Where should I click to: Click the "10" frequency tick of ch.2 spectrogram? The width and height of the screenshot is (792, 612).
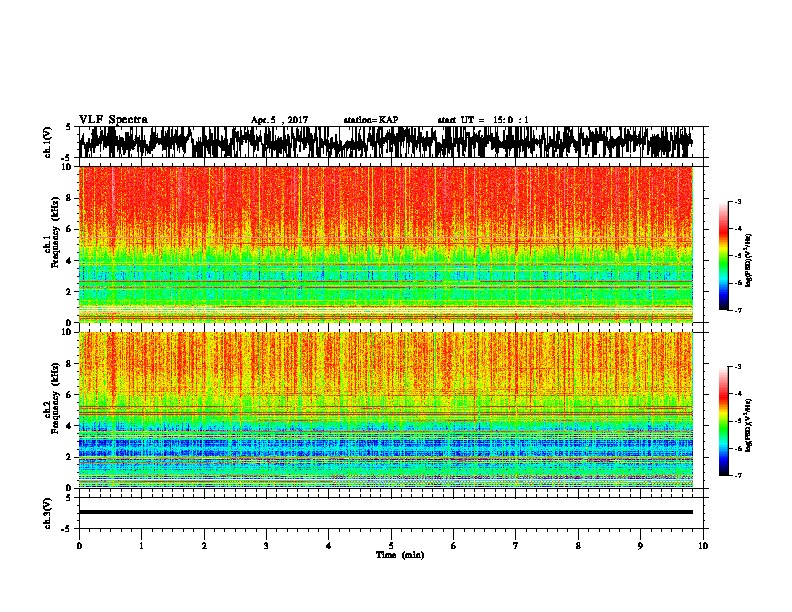tap(68, 332)
